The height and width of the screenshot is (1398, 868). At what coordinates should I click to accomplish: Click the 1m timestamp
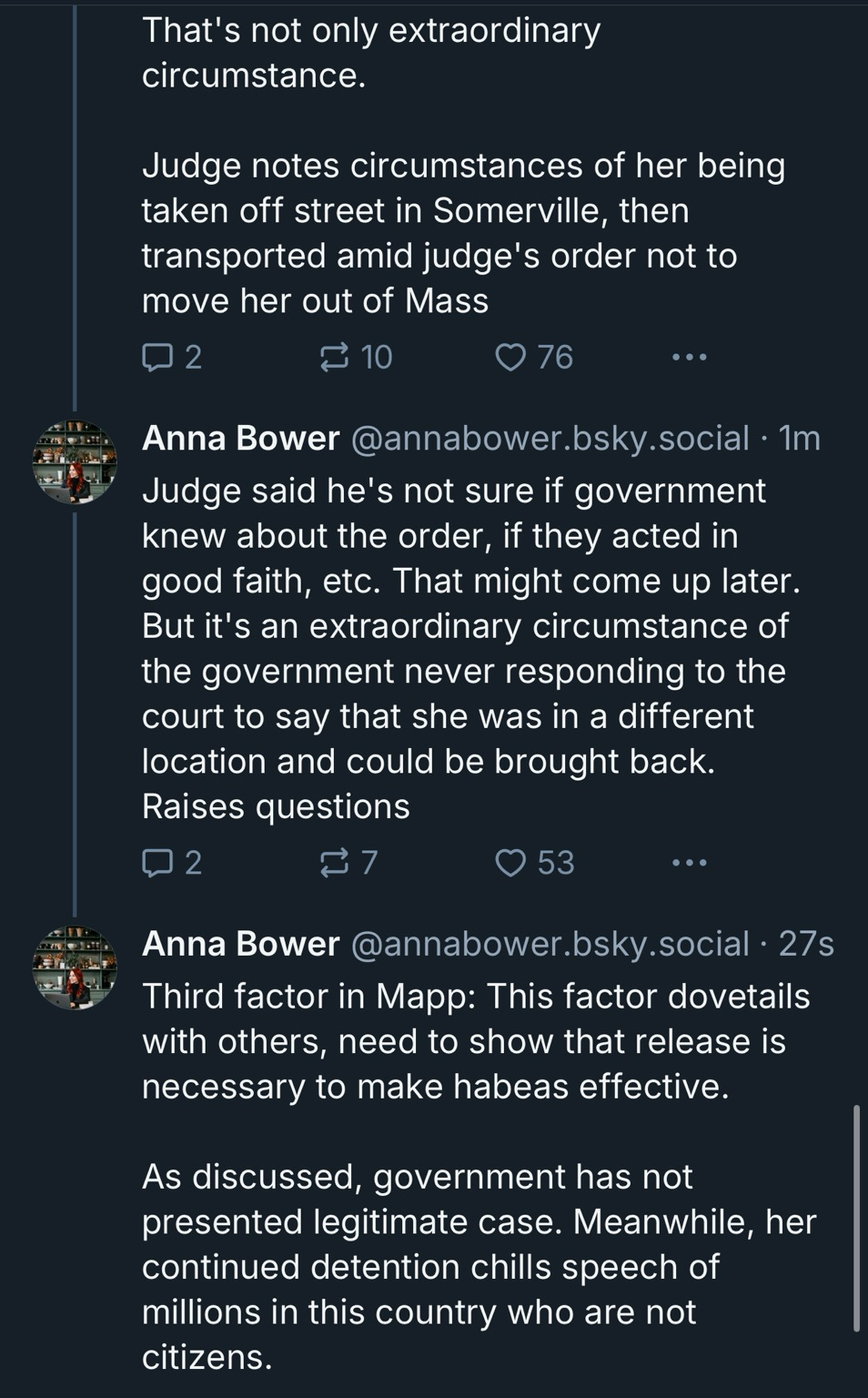(x=801, y=439)
